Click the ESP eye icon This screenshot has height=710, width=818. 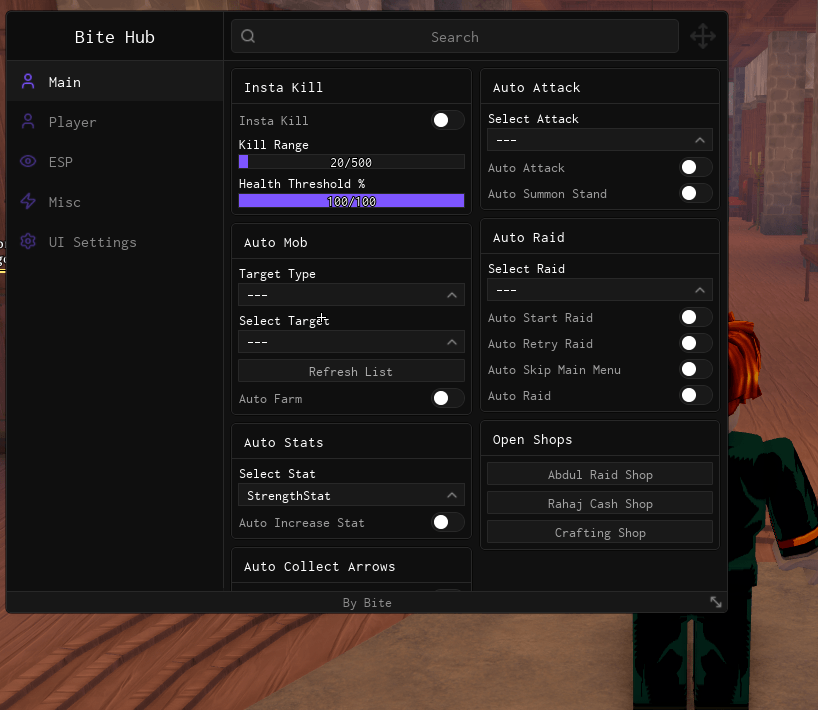(28, 161)
